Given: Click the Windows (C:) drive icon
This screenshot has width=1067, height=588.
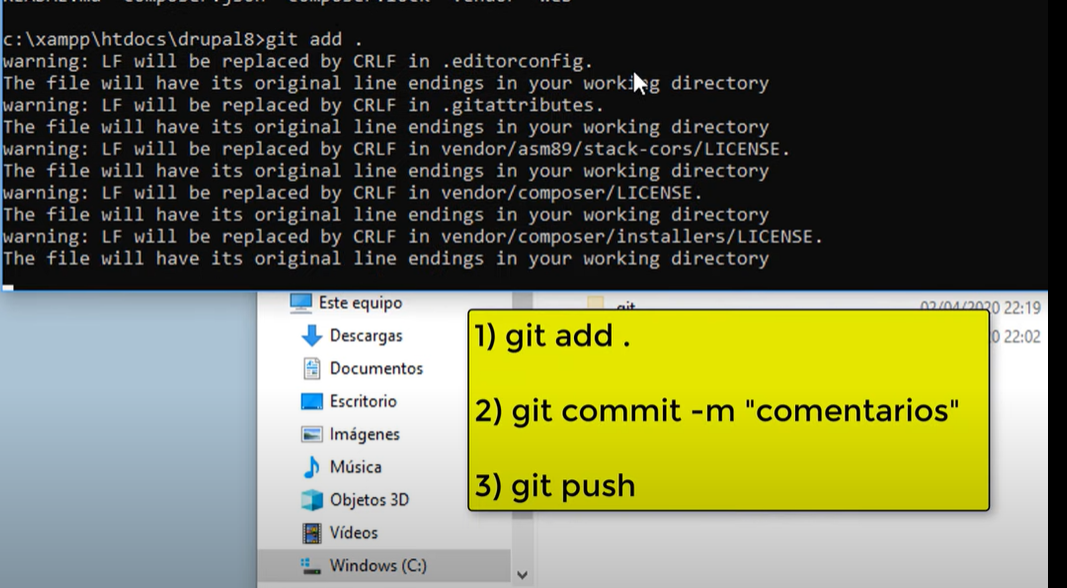Looking at the screenshot, I should tap(312, 566).
